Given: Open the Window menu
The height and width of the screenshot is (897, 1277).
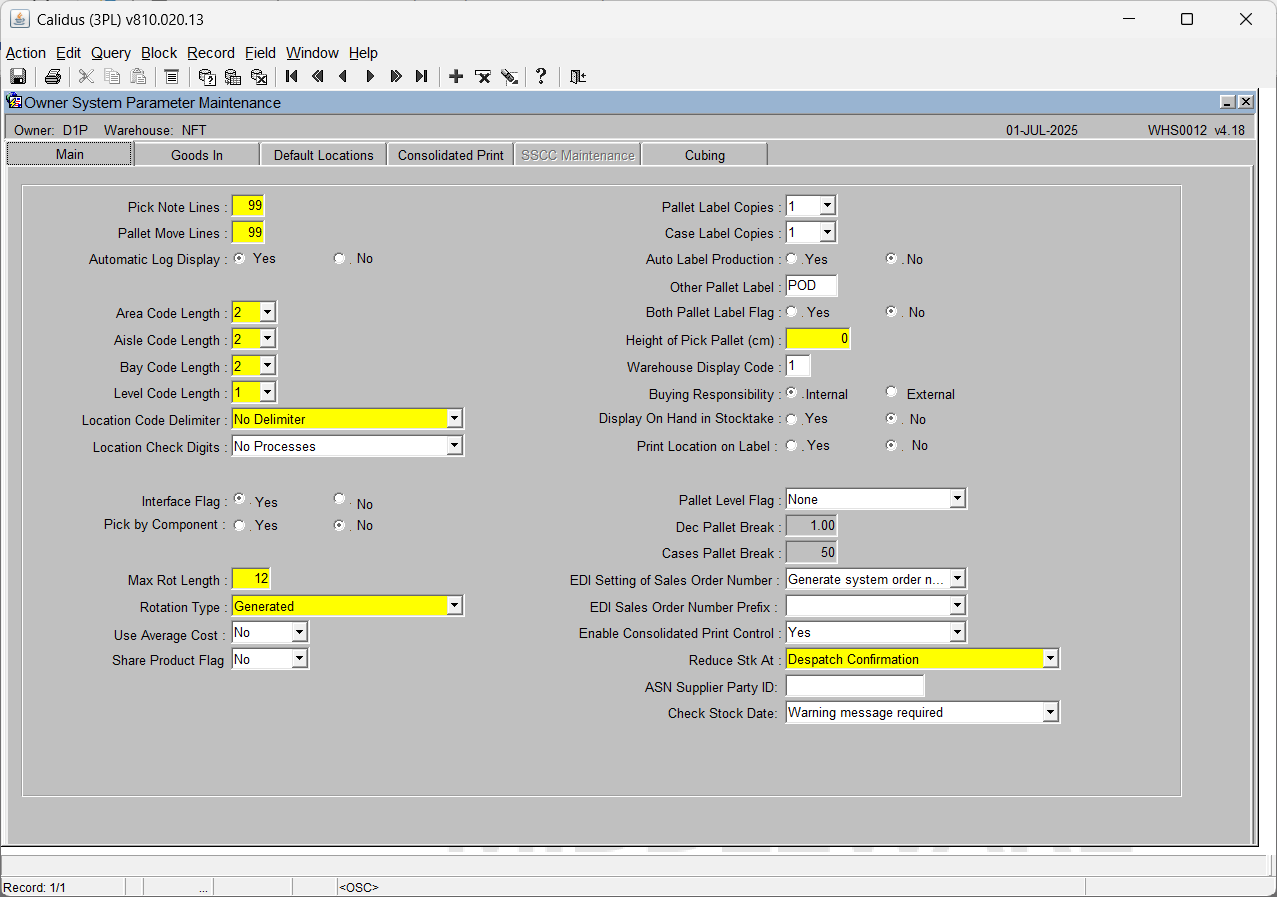Looking at the screenshot, I should click(x=312, y=53).
